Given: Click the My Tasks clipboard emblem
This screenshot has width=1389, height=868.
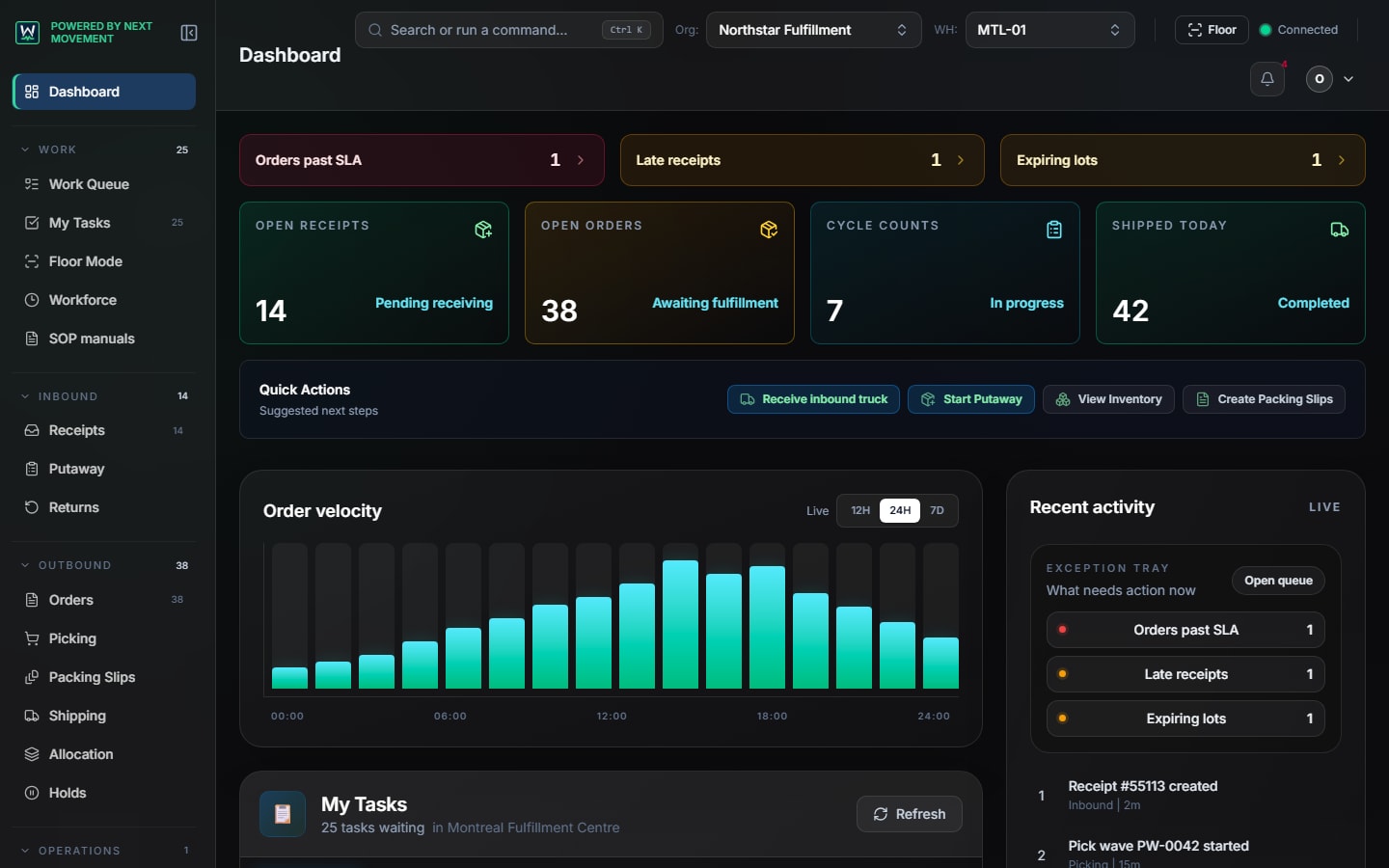Looking at the screenshot, I should (x=283, y=814).
